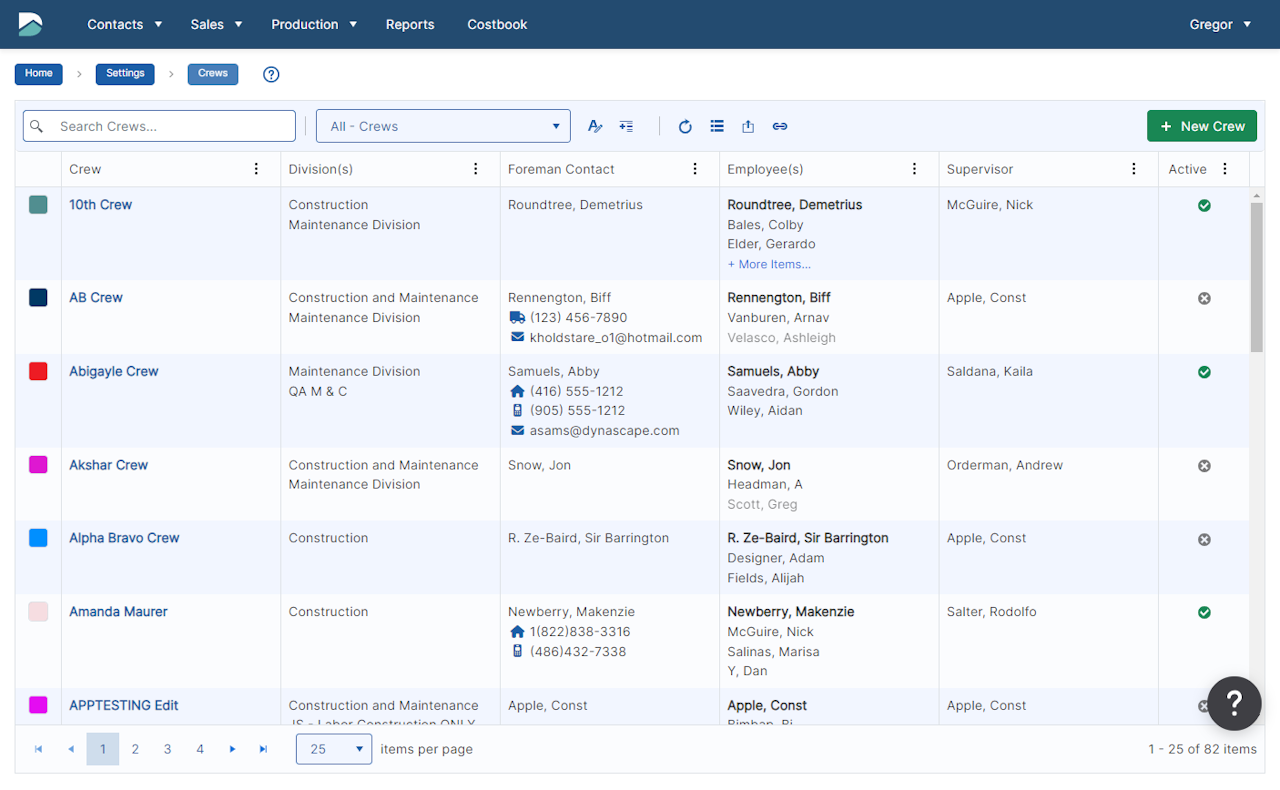
Task: Open the help question mark beside Crews breadcrumb
Action: (271, 74)
